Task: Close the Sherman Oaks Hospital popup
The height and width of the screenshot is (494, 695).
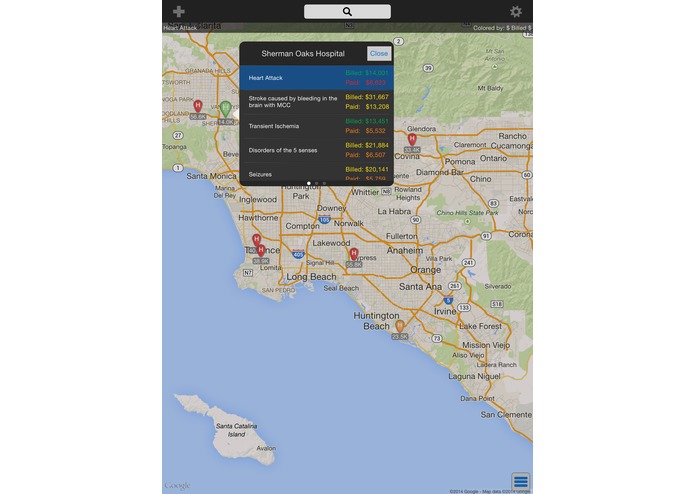Action: tap(379, 54)
